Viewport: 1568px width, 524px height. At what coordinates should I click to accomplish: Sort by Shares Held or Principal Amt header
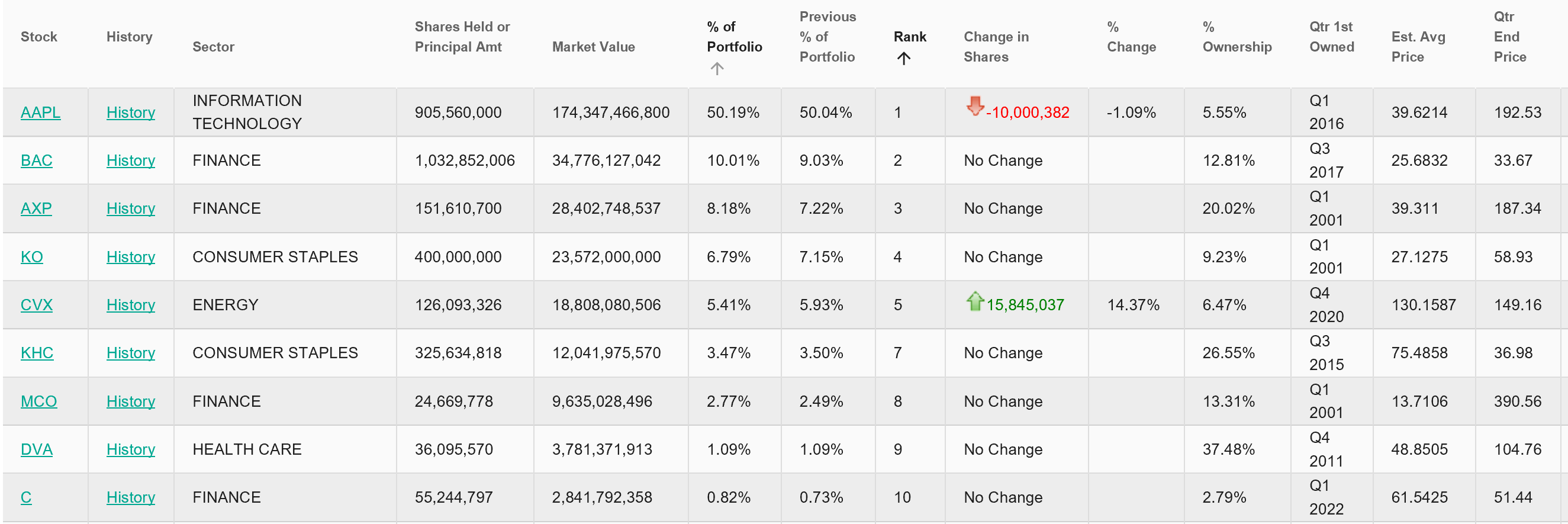pyautogui.click(x=461, y=37)
